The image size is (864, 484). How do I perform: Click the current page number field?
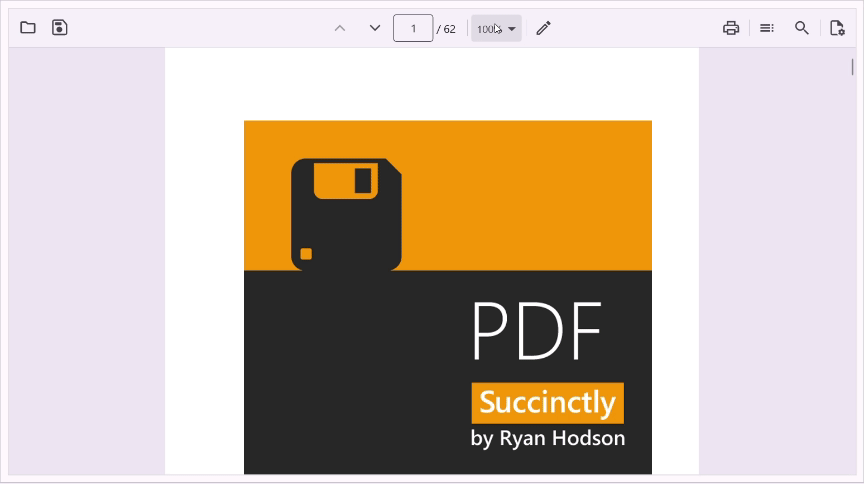click(413, 28)
